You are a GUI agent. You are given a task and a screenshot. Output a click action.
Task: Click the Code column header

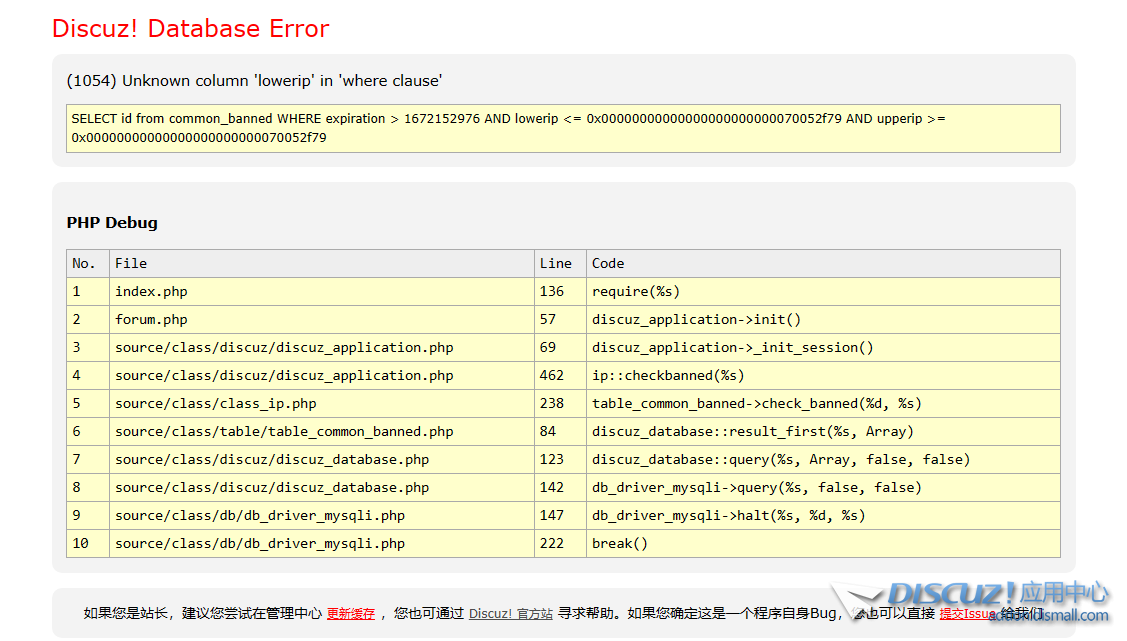click(607, 264)
